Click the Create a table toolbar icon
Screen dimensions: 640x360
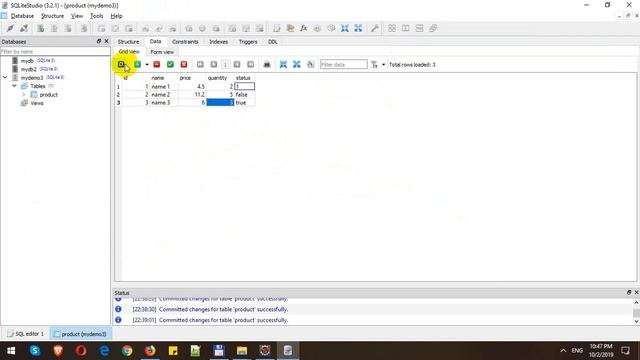click(101, 28)
